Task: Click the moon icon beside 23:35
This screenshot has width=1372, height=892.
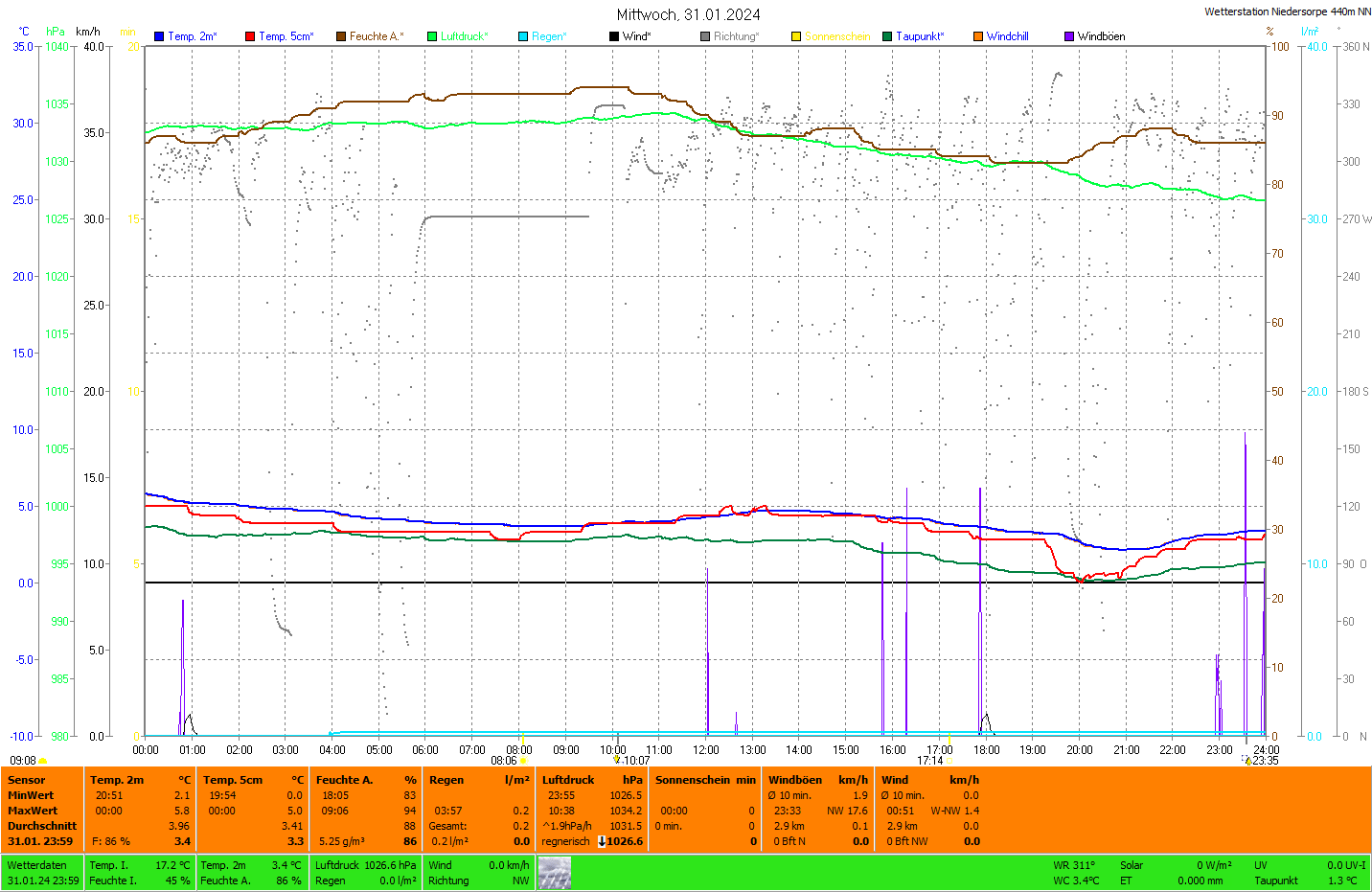Action: 1247,760
